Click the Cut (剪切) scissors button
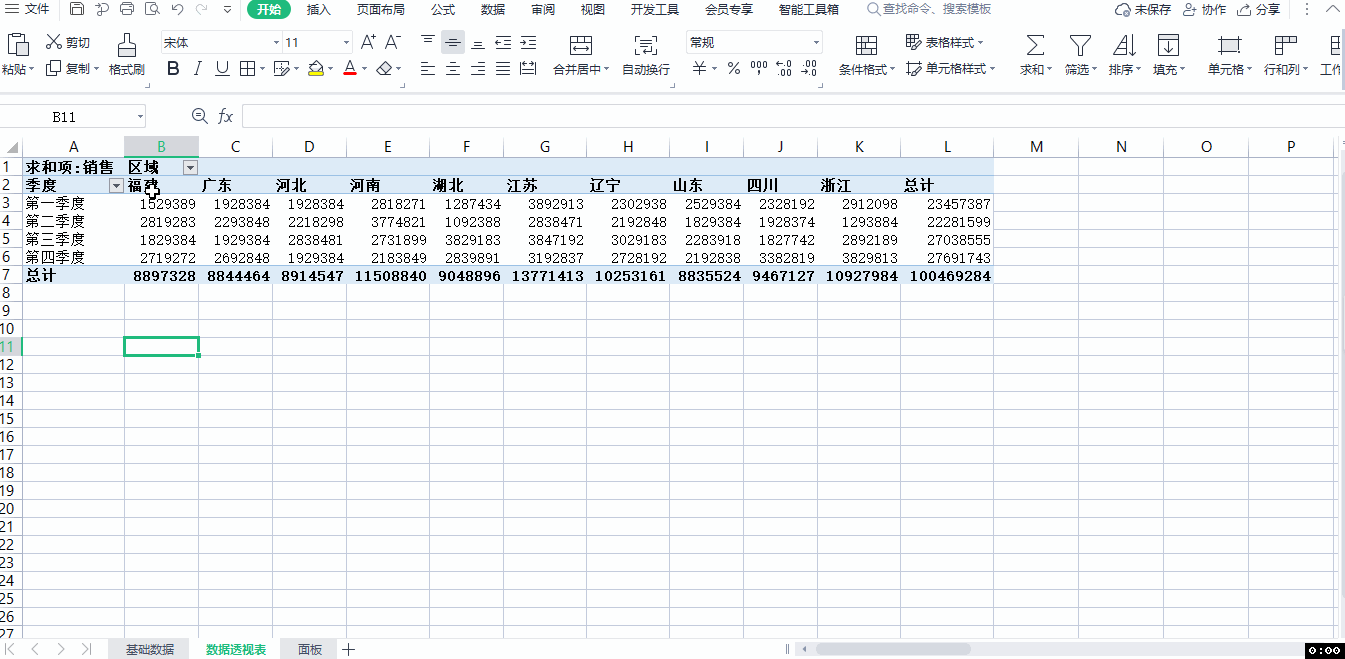This screenshot has width=1345, height=659. coord(68,42)
